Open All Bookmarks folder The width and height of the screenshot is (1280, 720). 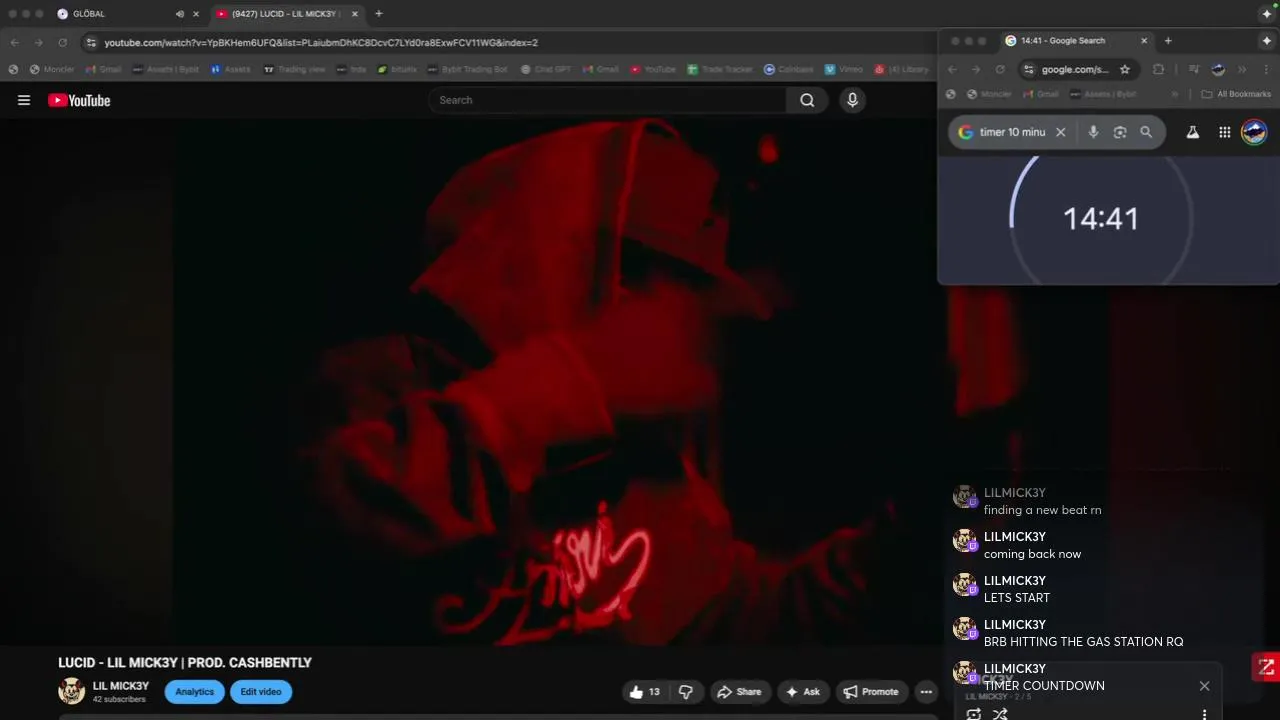pyautogui.click(x=1236, y=94)
